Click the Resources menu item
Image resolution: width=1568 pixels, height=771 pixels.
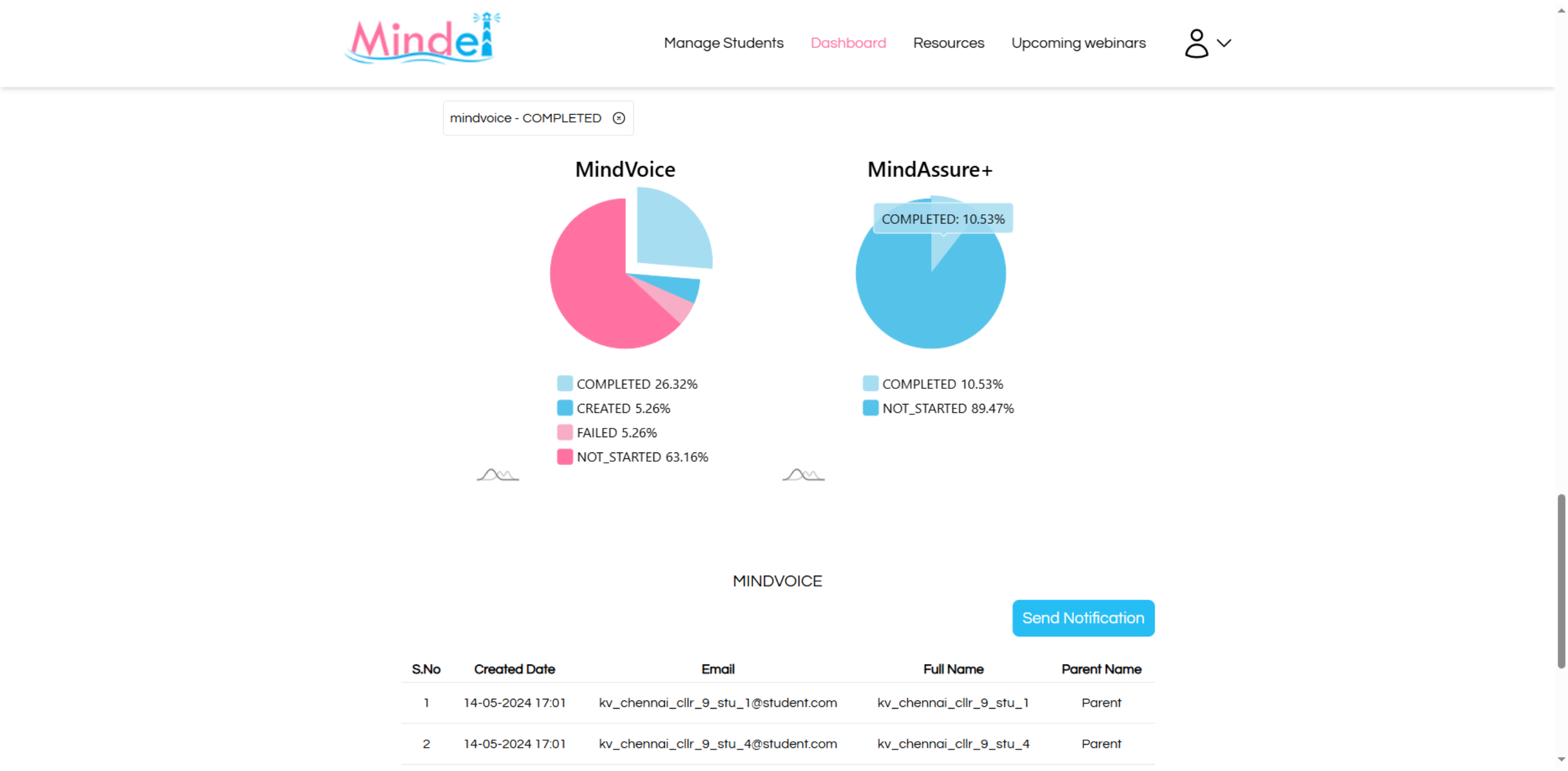949,43
